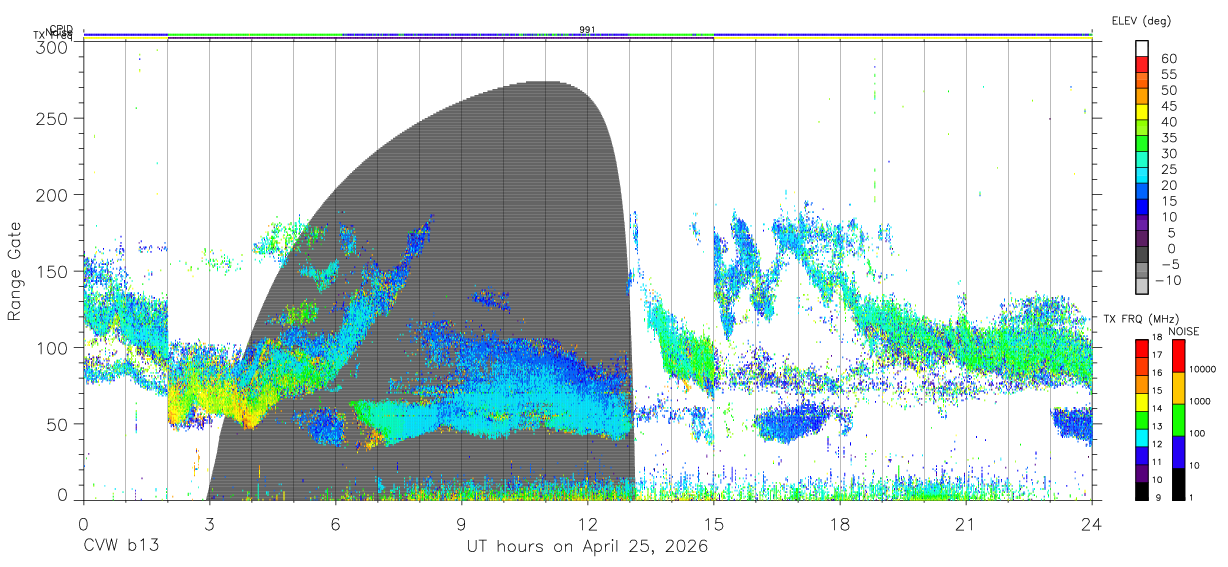This screenshot has height=567, width=1228.
Task: Click the NOISE colorbar title
Action: point(1186,331)
